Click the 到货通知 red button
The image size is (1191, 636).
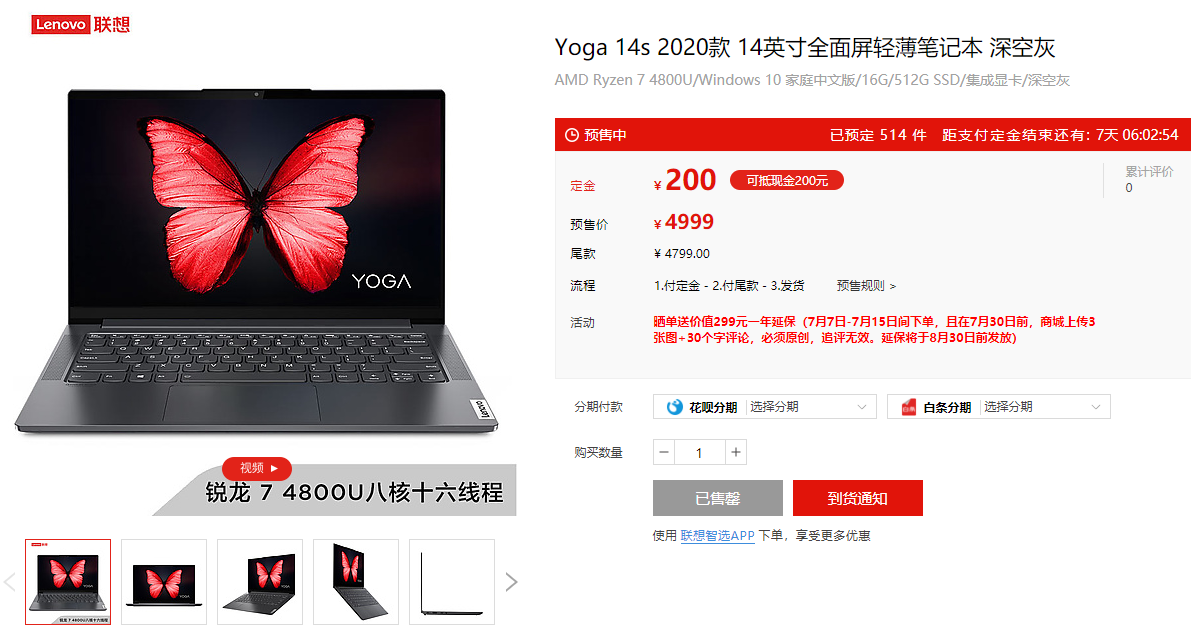(x=858, y=498)
